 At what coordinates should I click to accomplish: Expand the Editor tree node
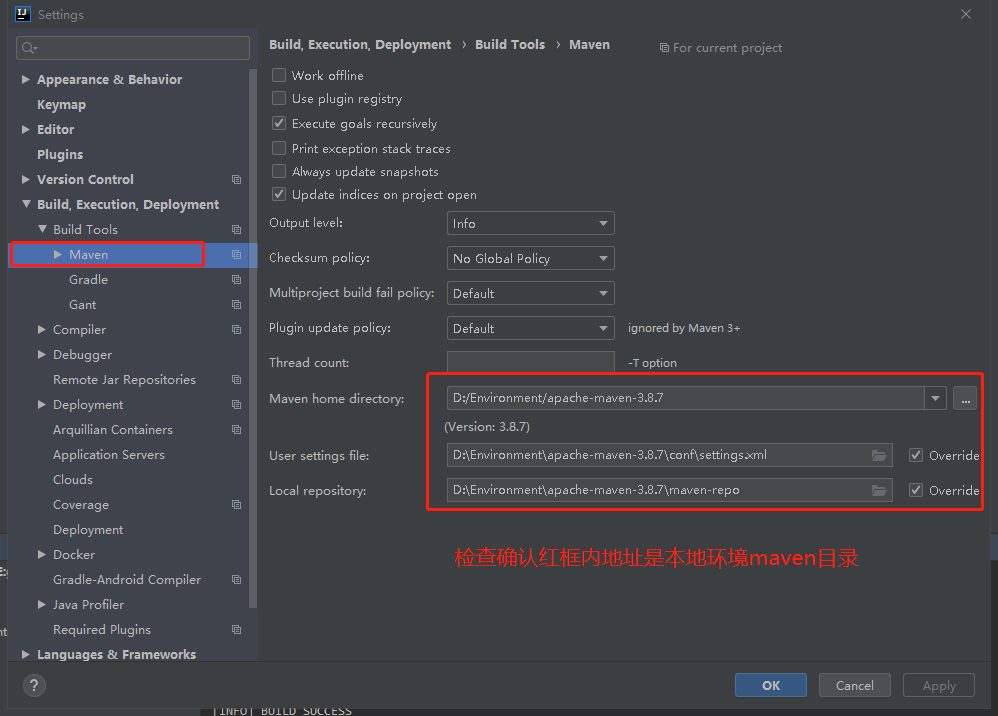[25, 129]
